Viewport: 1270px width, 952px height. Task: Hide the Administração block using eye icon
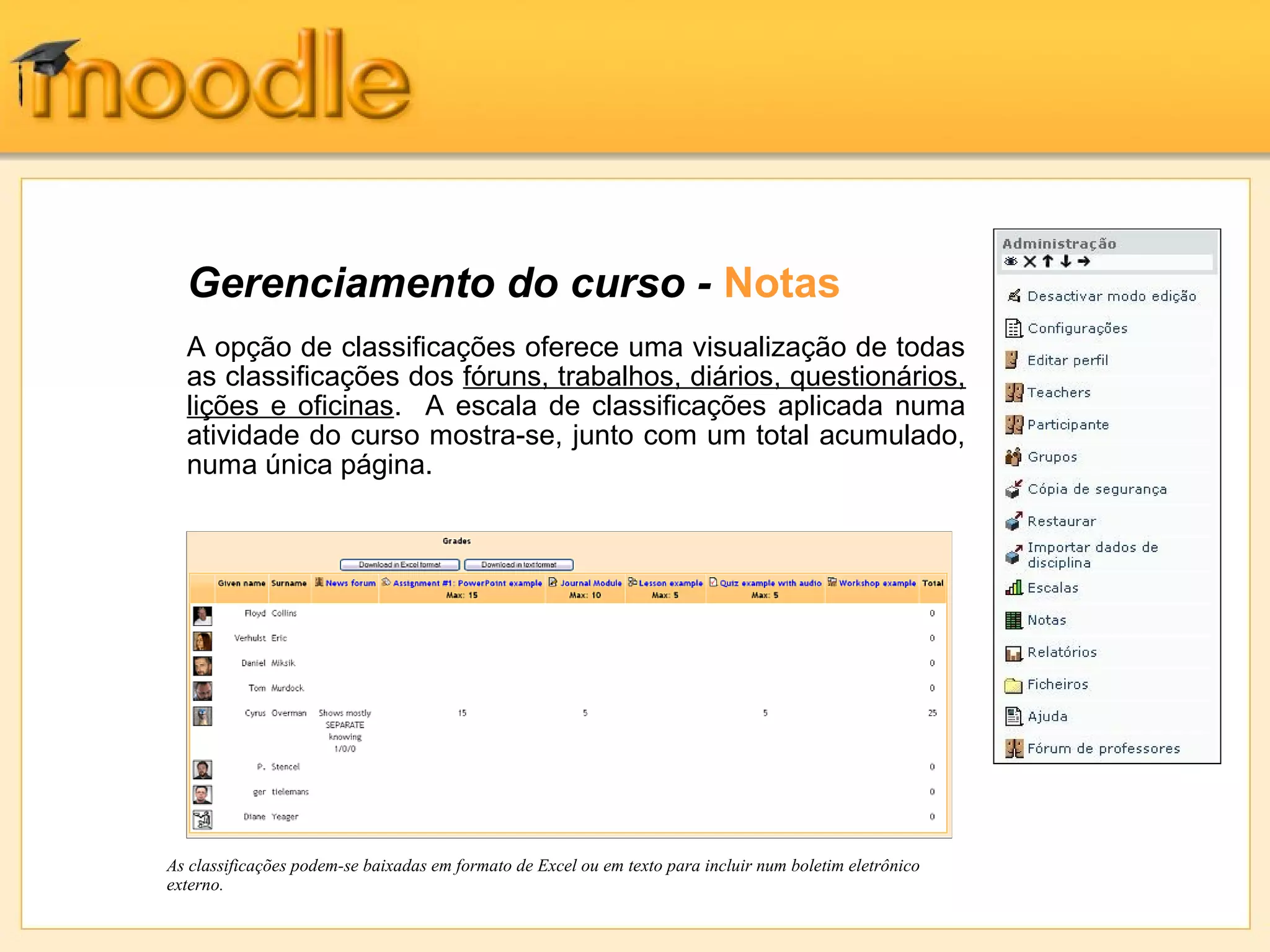1011,262
